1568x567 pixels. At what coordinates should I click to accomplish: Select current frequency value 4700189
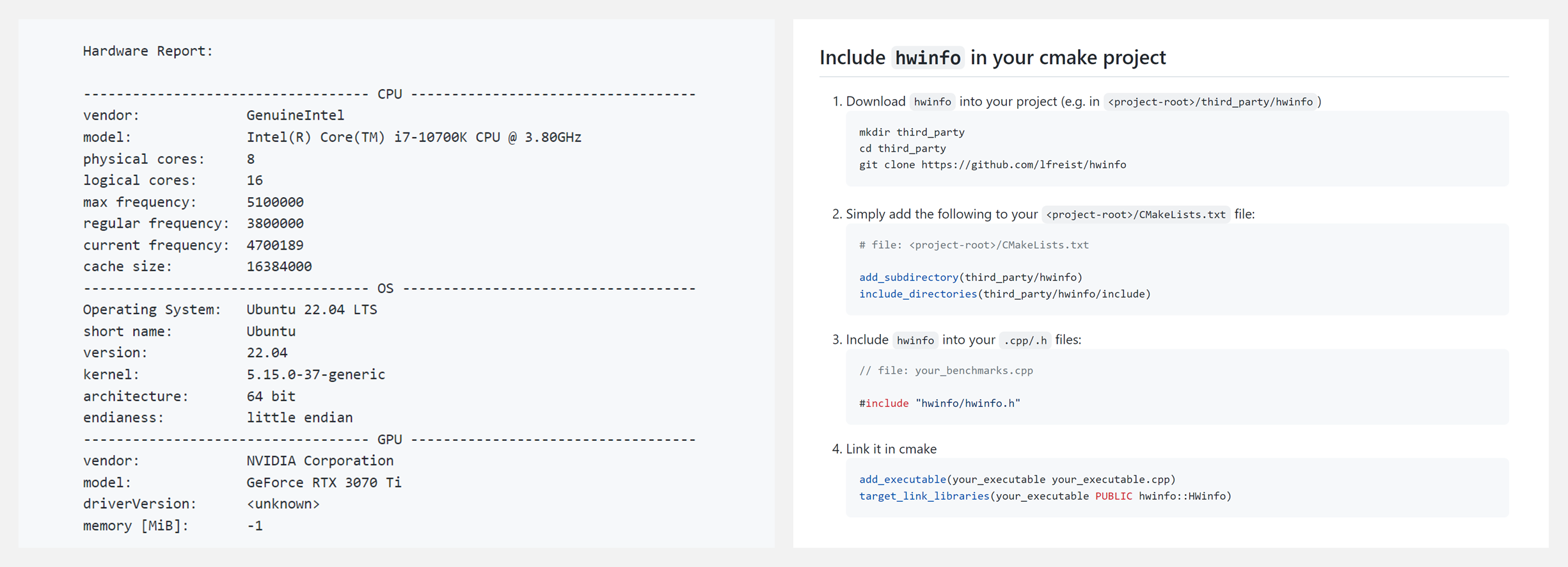[275, 245]
